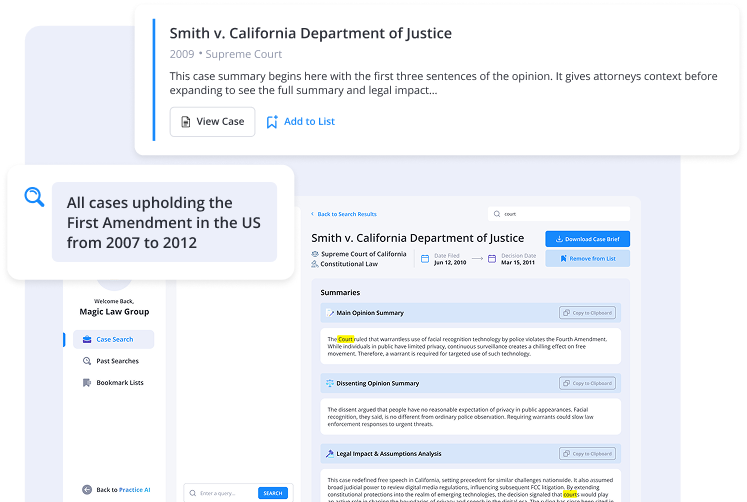Click Back to Practice AI link
Screen dimensions: 747x502
[123, 490]
